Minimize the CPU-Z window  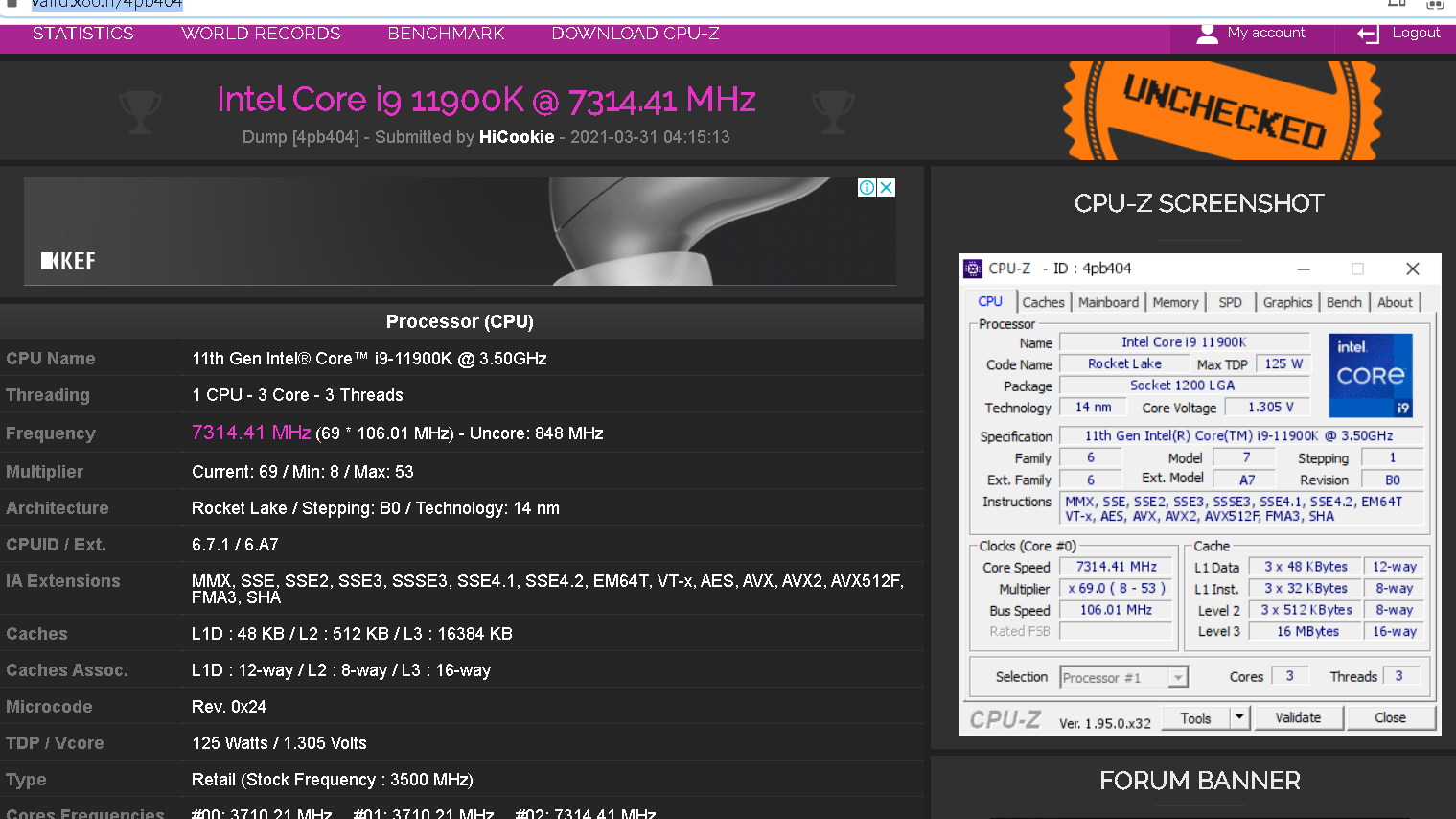pos(1304,269)
